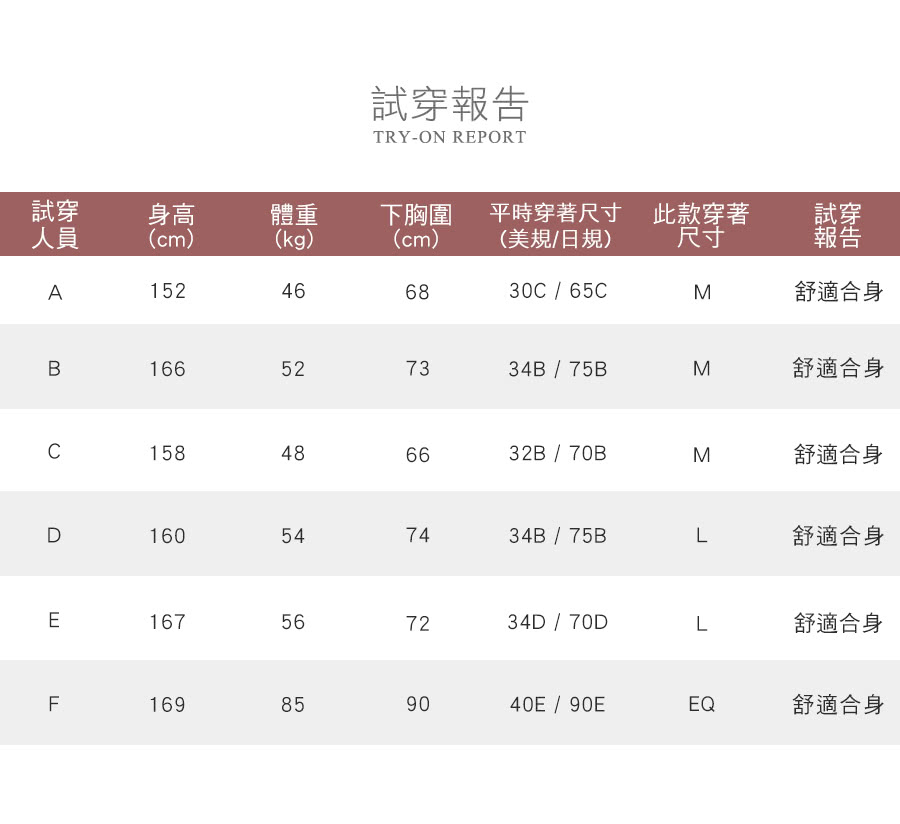
Task: Select the EQ size cell
Action: [x=702, y=705]
